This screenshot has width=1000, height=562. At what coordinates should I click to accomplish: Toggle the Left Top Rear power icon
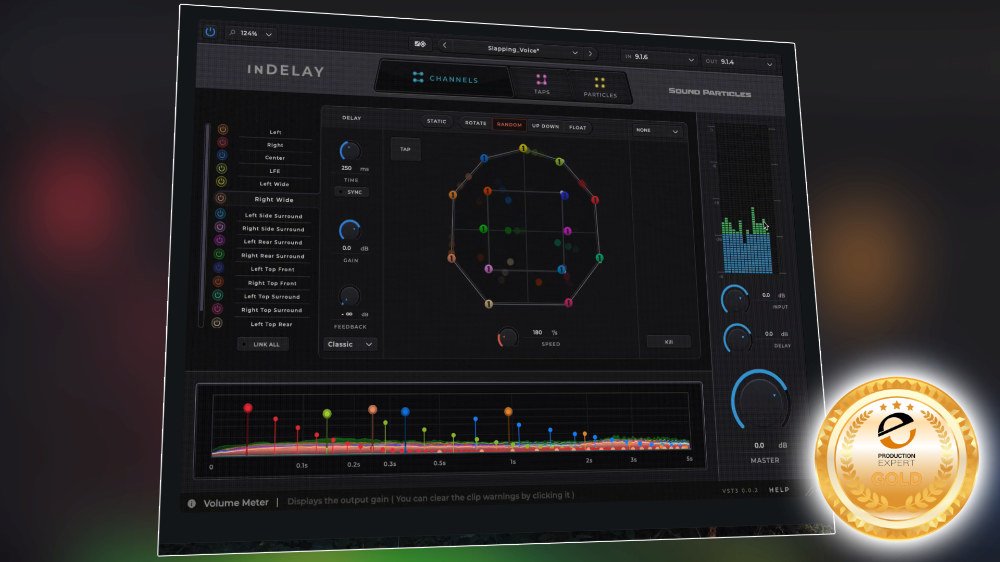217,323
